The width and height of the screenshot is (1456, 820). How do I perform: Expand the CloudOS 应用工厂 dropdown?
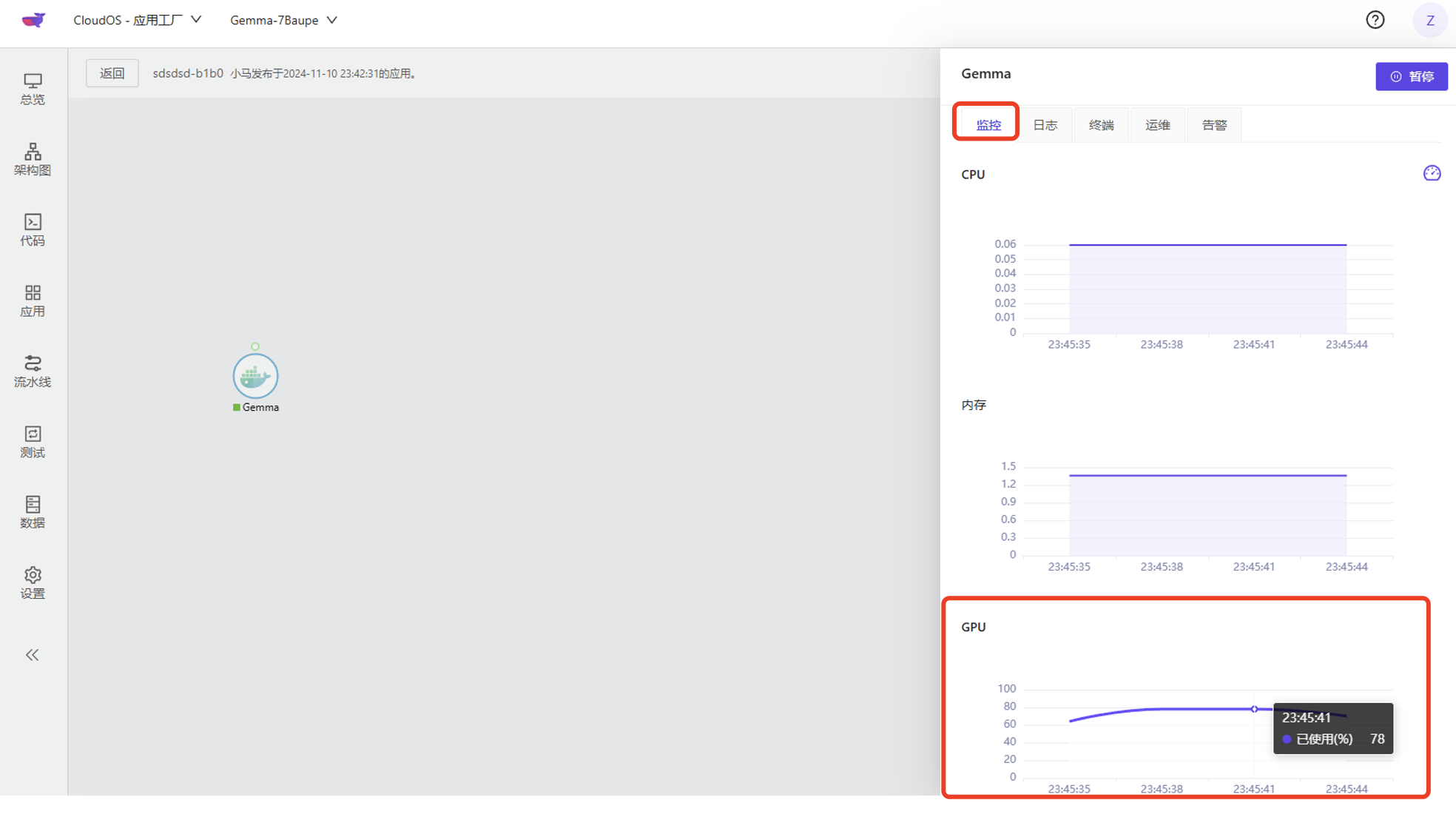coord(138,20)
